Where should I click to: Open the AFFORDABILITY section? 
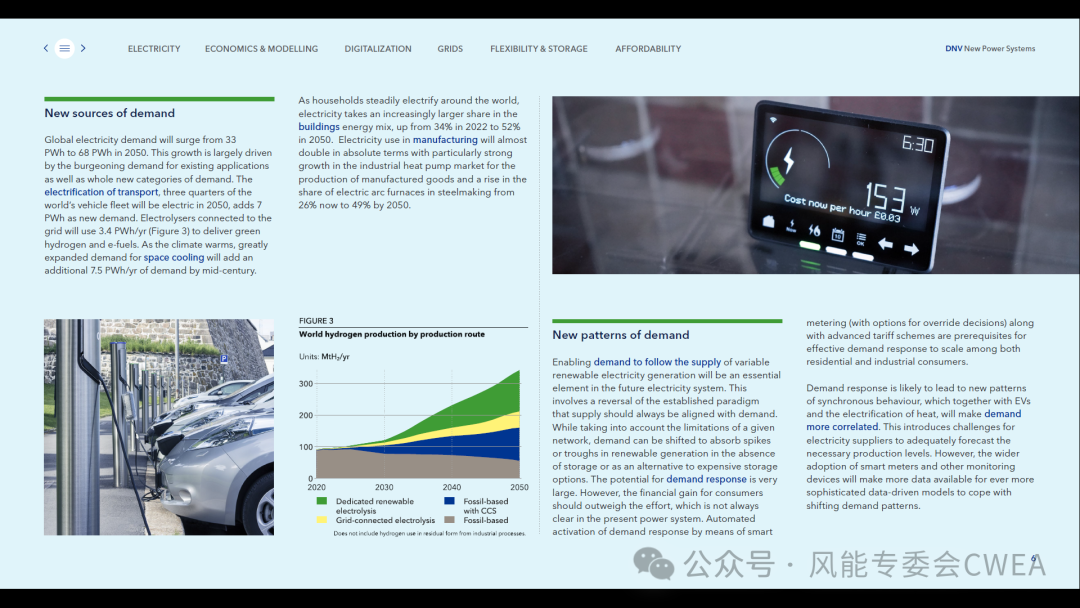(648, 49)
